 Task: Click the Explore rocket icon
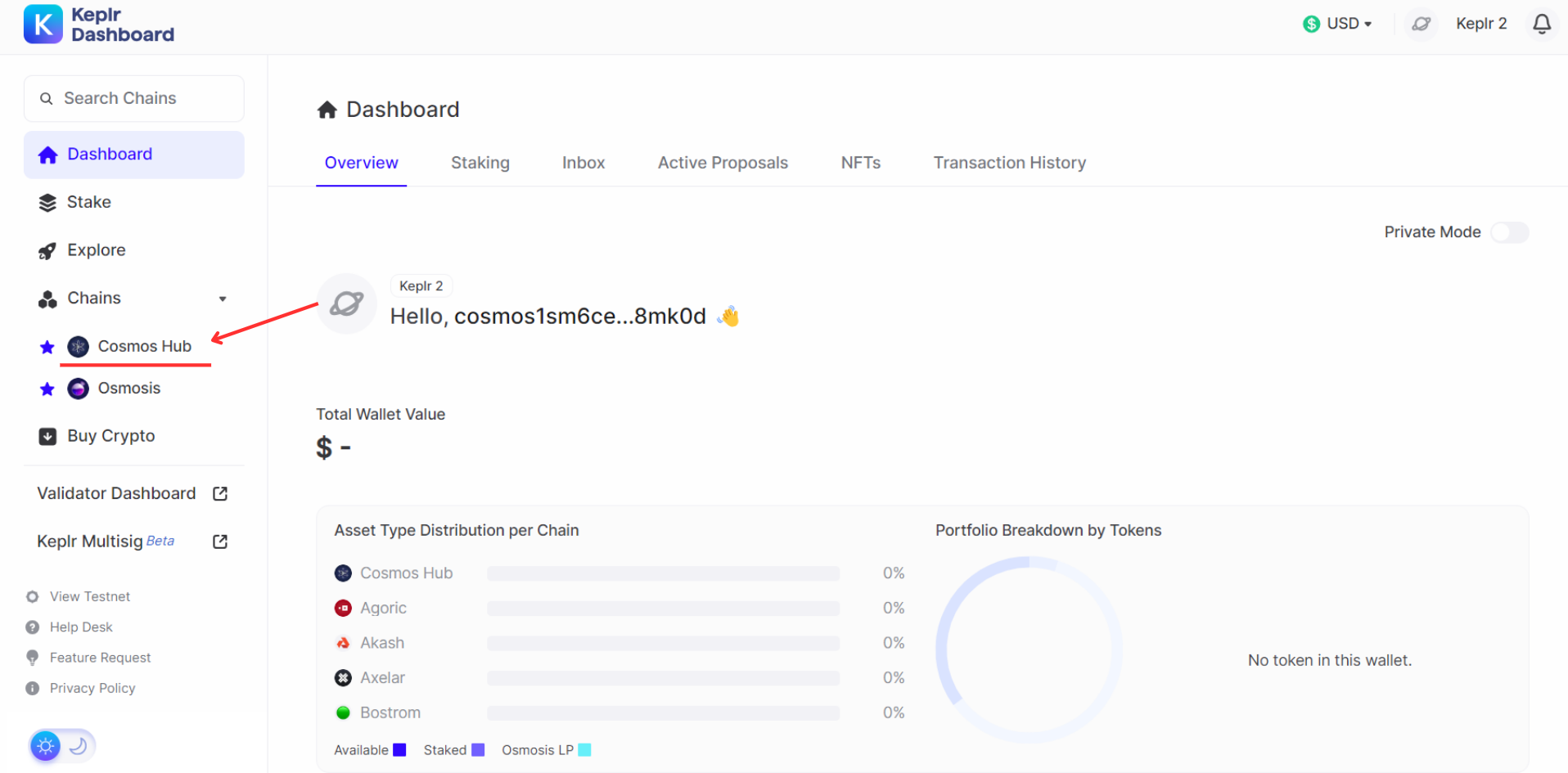pos(47,251)
